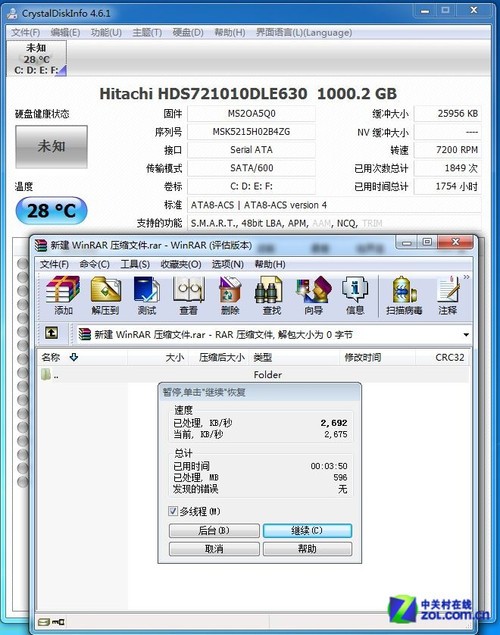Sort by Packed size (压缩后大小) column header
Viewport: 500px width, 635px height.
pos(219,357)
